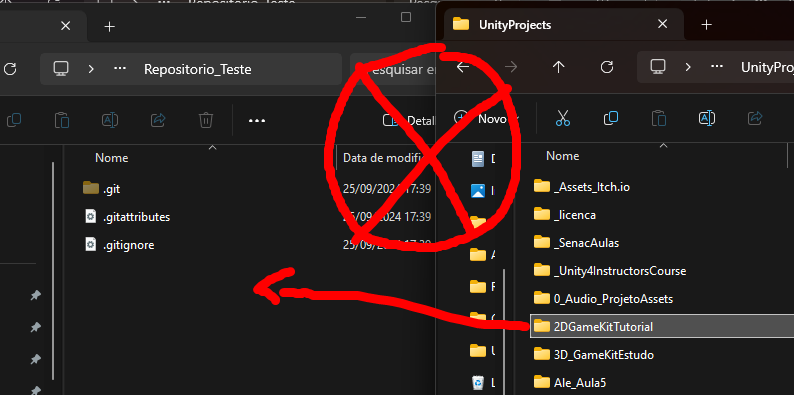
Task: Open Recycle Bin in UnityProjects sidebar
Action: click(x=478, y=382)
